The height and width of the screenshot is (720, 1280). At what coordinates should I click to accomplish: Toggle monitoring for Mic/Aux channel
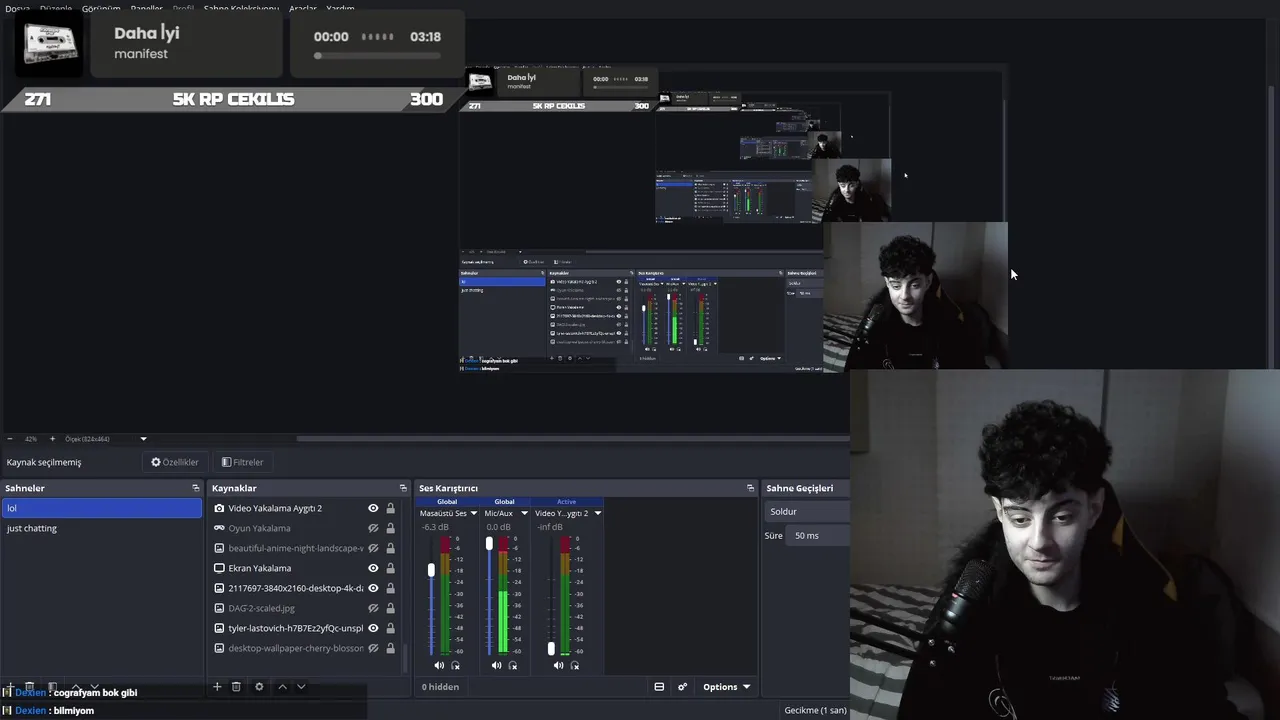[513, 665]
